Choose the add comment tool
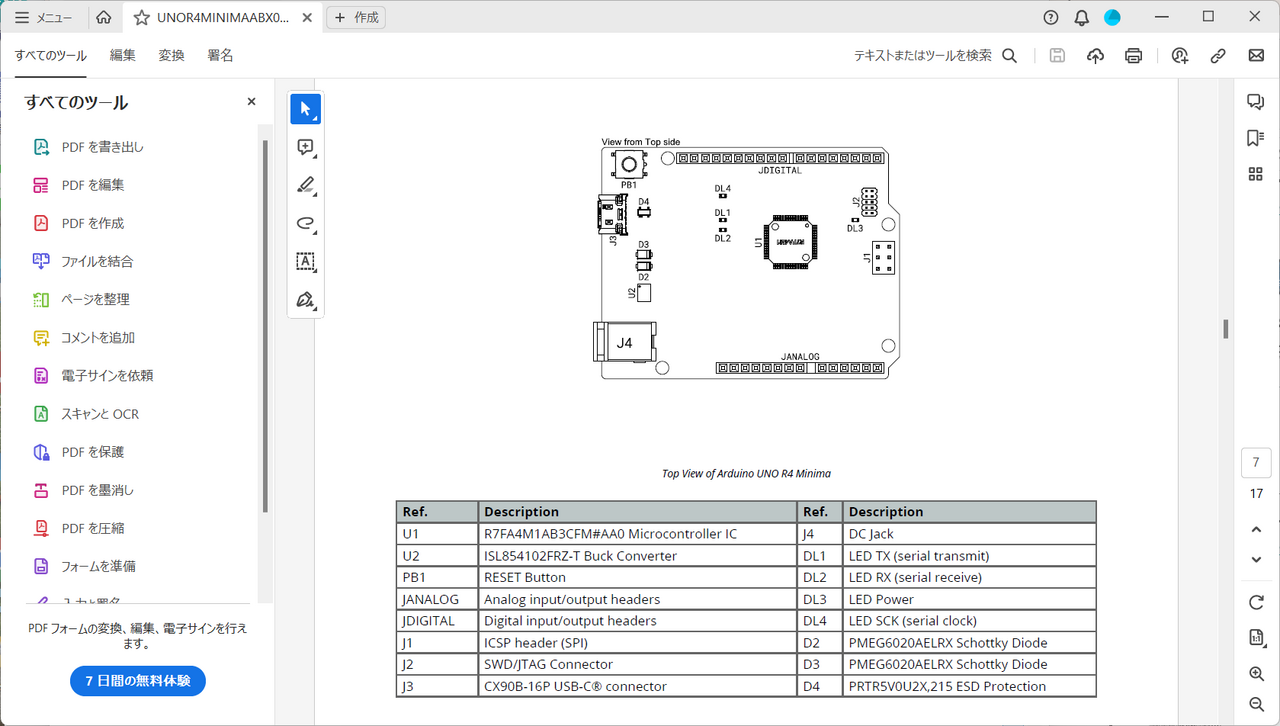Viewport: 1280px width, 726px height. [306, 147]
